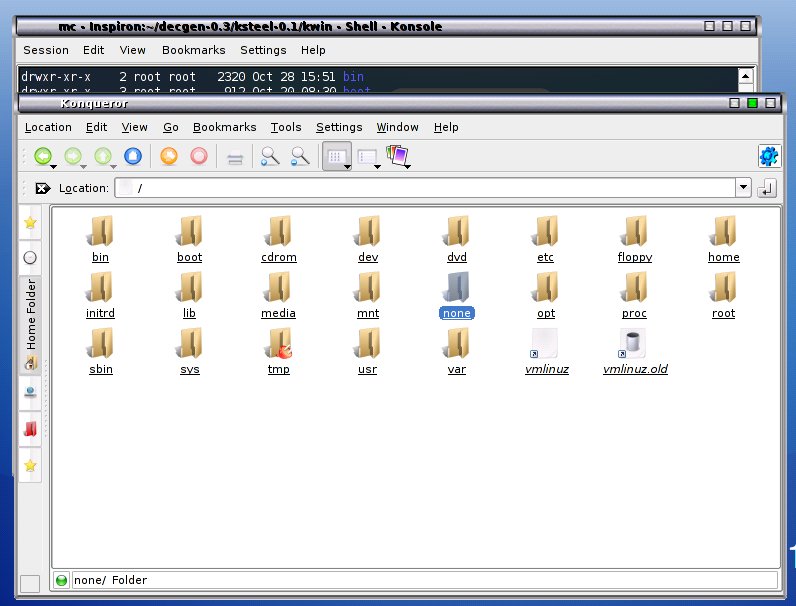796x606 pixels.
Task: Click the Zoom Out magnifier icon
Action: click(x=300, y=156)
